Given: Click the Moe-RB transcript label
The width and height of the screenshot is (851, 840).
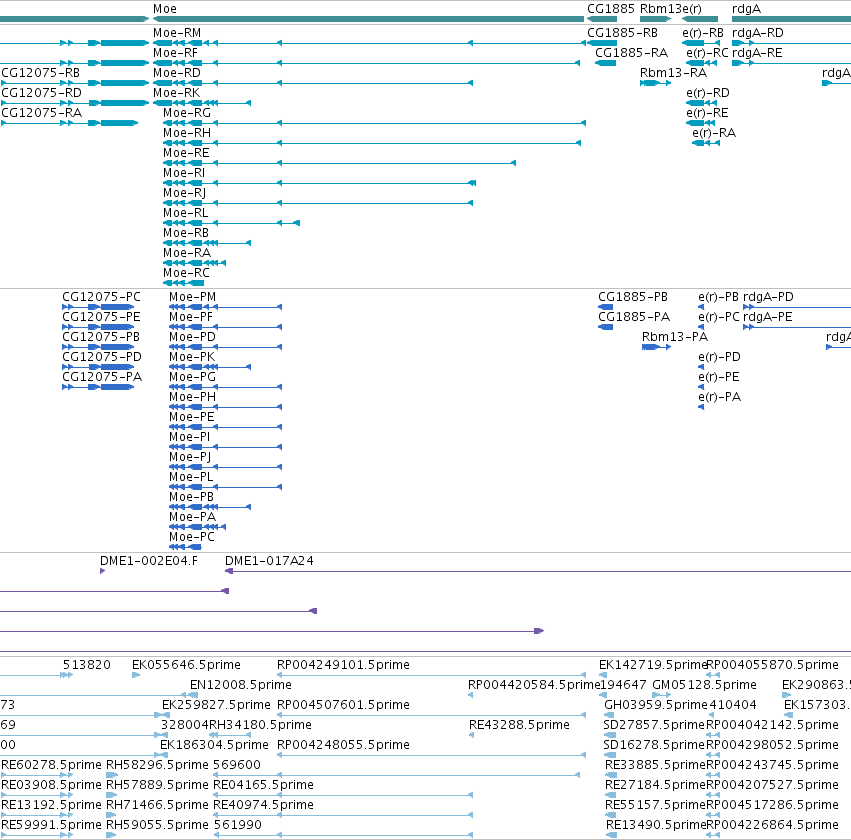Looking at the screenshot, I should click(186, 233).
